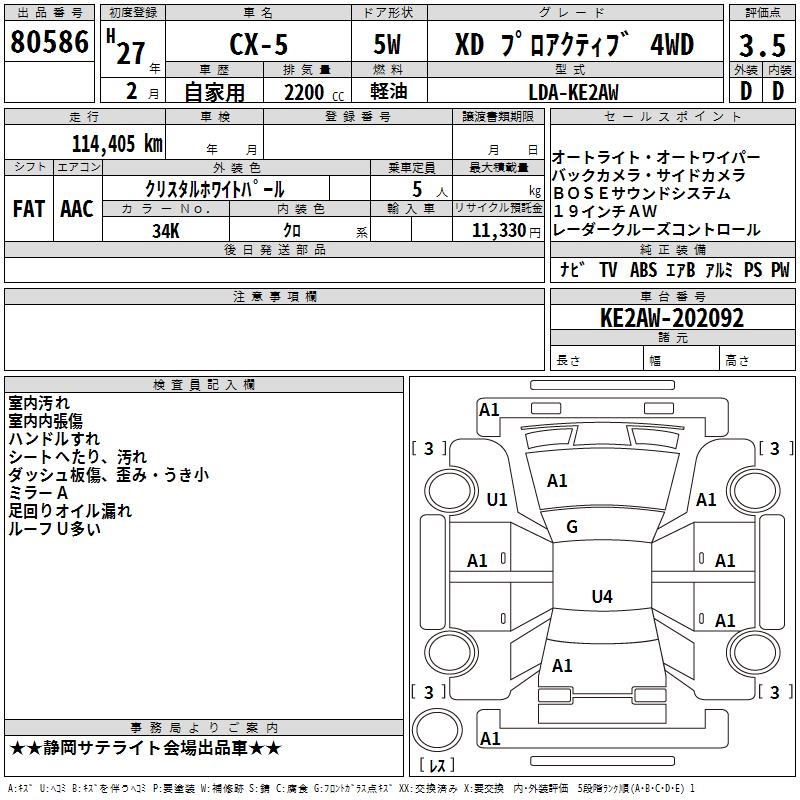The image size is (800, 800).
Task: Click the PS equipment label
Action: (753, 269)
